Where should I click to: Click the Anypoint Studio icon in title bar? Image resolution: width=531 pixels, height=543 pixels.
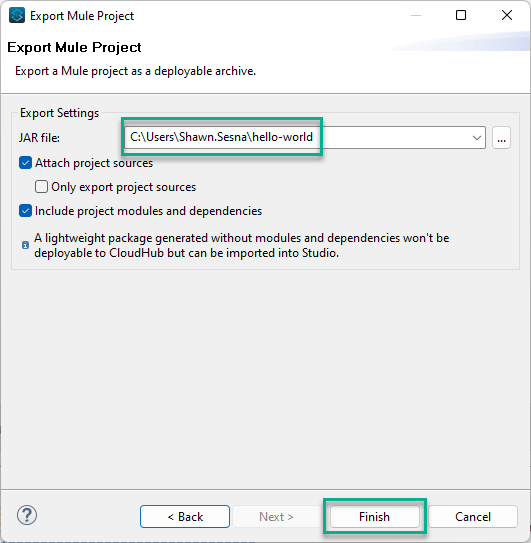pos(17,16)
